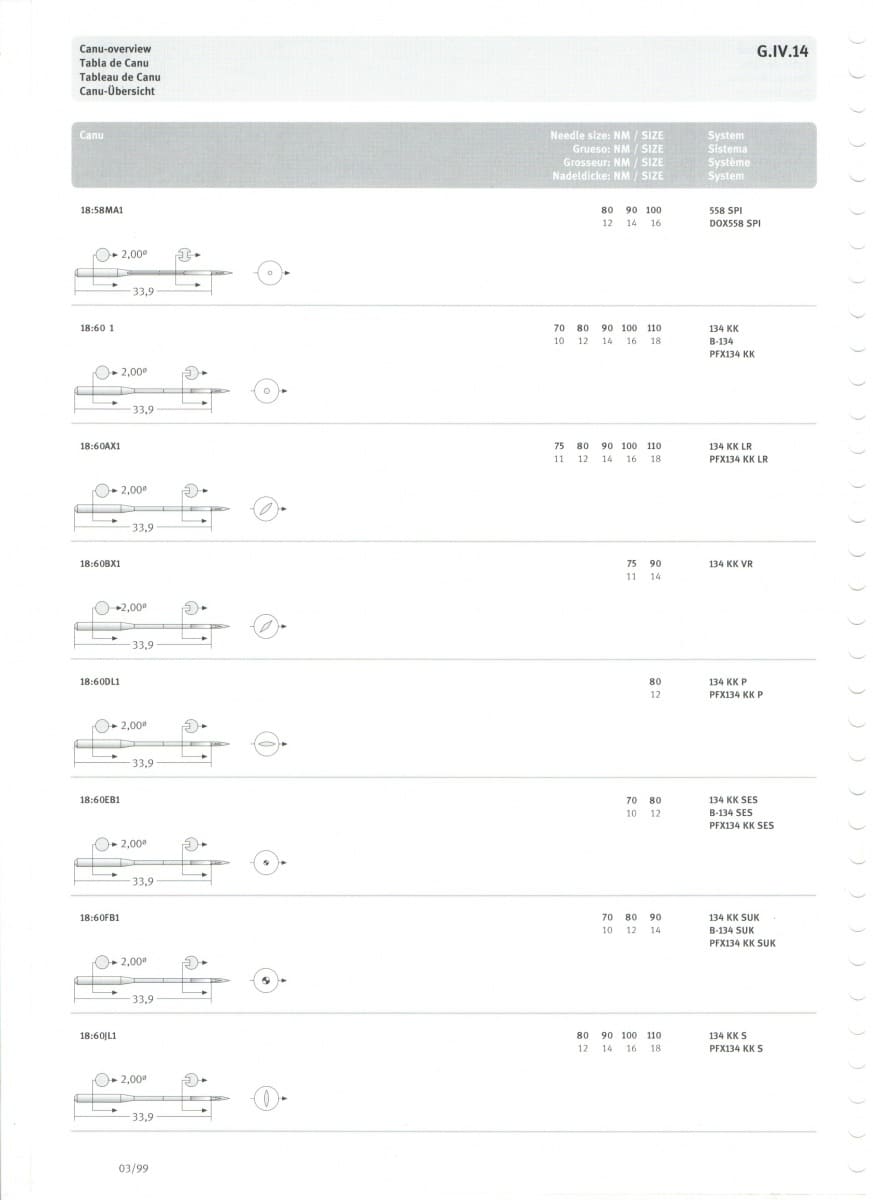The height and width of the screenshot is (1200, 873).
Task: Click the SES ball point icon for 18:60EB1
Action: click(x=267, y=862)
